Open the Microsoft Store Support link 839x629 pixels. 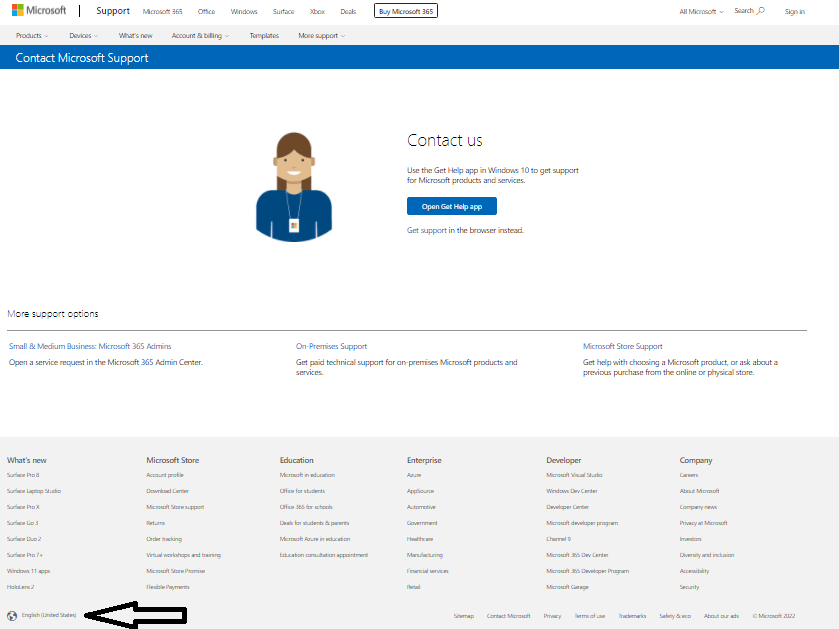tap(623, 346)
